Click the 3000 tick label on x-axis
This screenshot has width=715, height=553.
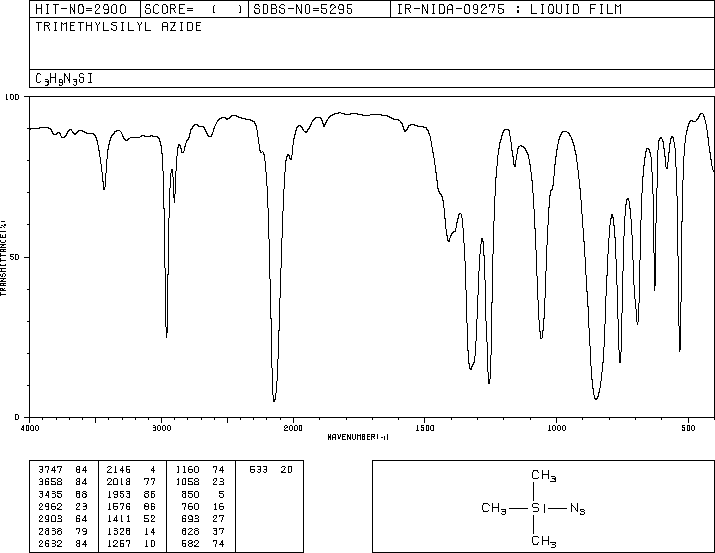click(x=161, y=428)
